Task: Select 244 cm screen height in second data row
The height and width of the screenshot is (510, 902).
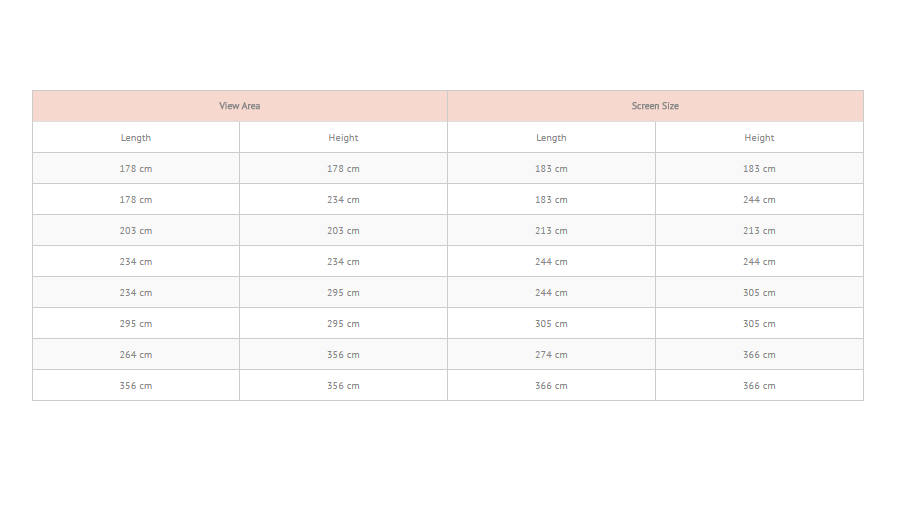Action: (x=759, y=200)
